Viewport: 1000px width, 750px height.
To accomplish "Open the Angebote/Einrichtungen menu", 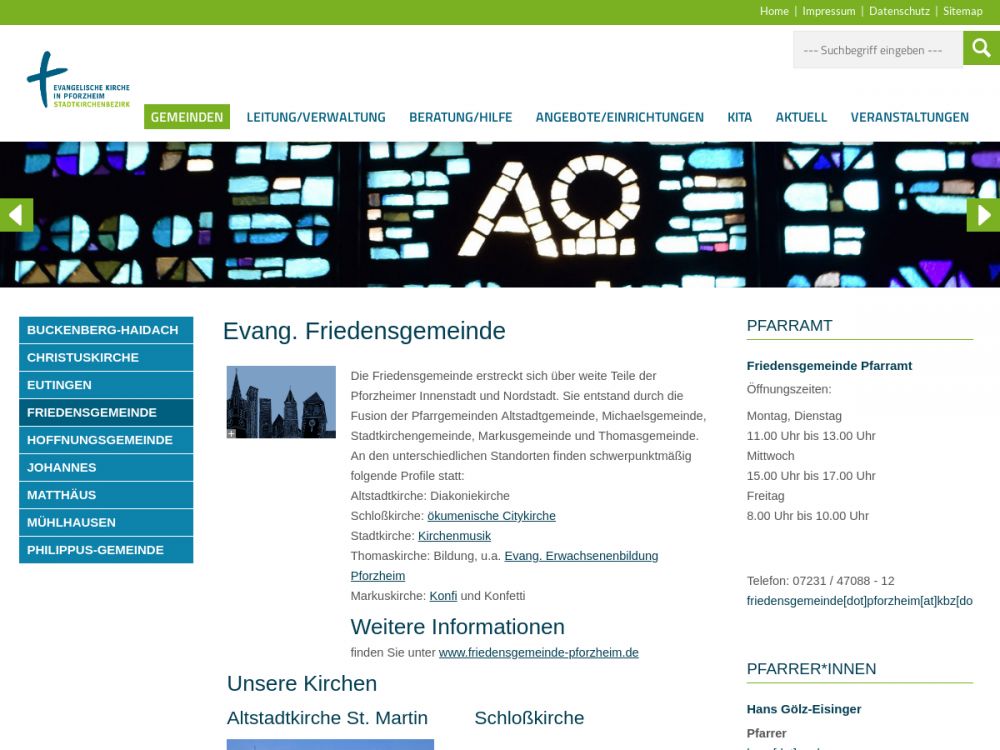I will pos(619,117).
